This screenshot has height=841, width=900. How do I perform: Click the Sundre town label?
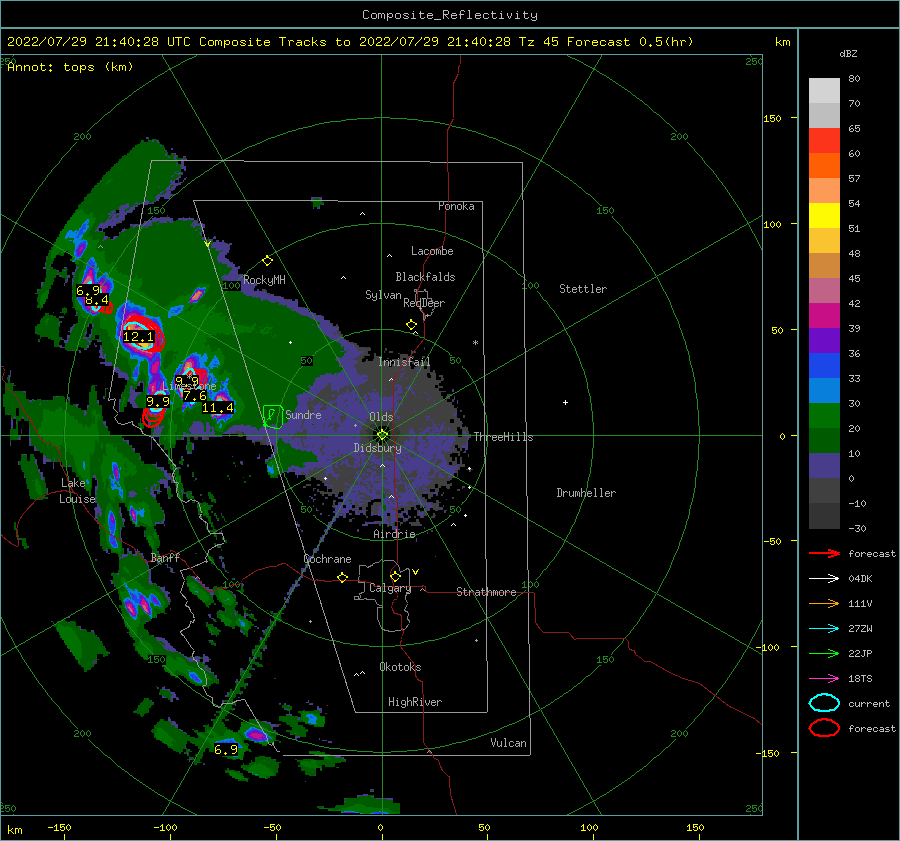pos(303,415)
